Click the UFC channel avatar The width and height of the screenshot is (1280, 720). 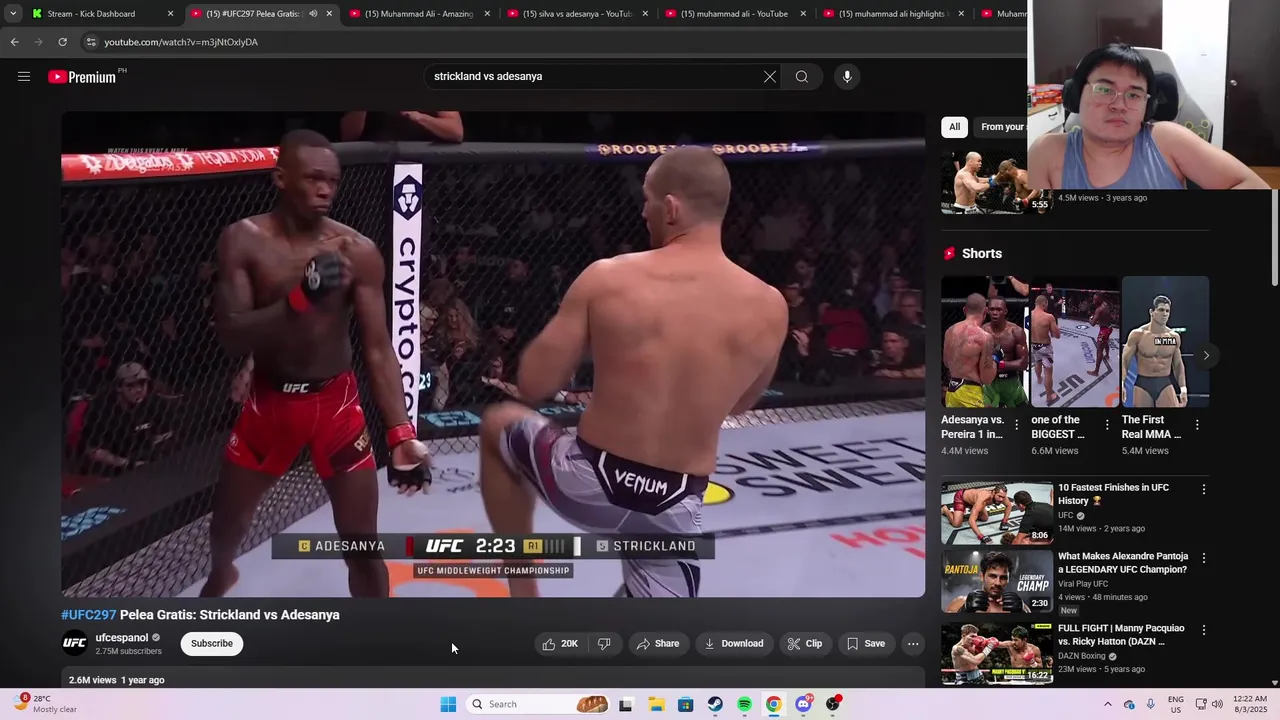[75, 644]
